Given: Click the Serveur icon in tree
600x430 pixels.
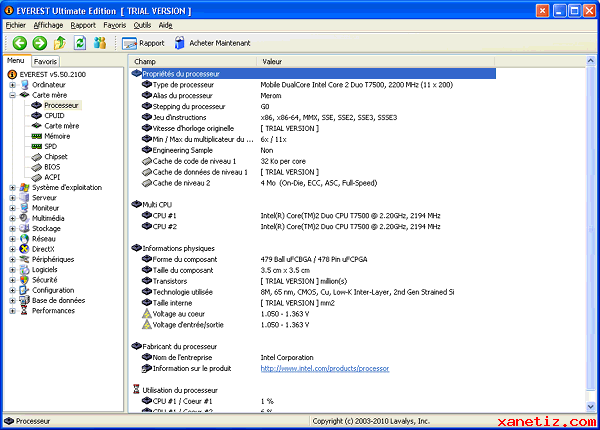Looking at the screenshot, I should pyautogui.click(x=24, y=198).
